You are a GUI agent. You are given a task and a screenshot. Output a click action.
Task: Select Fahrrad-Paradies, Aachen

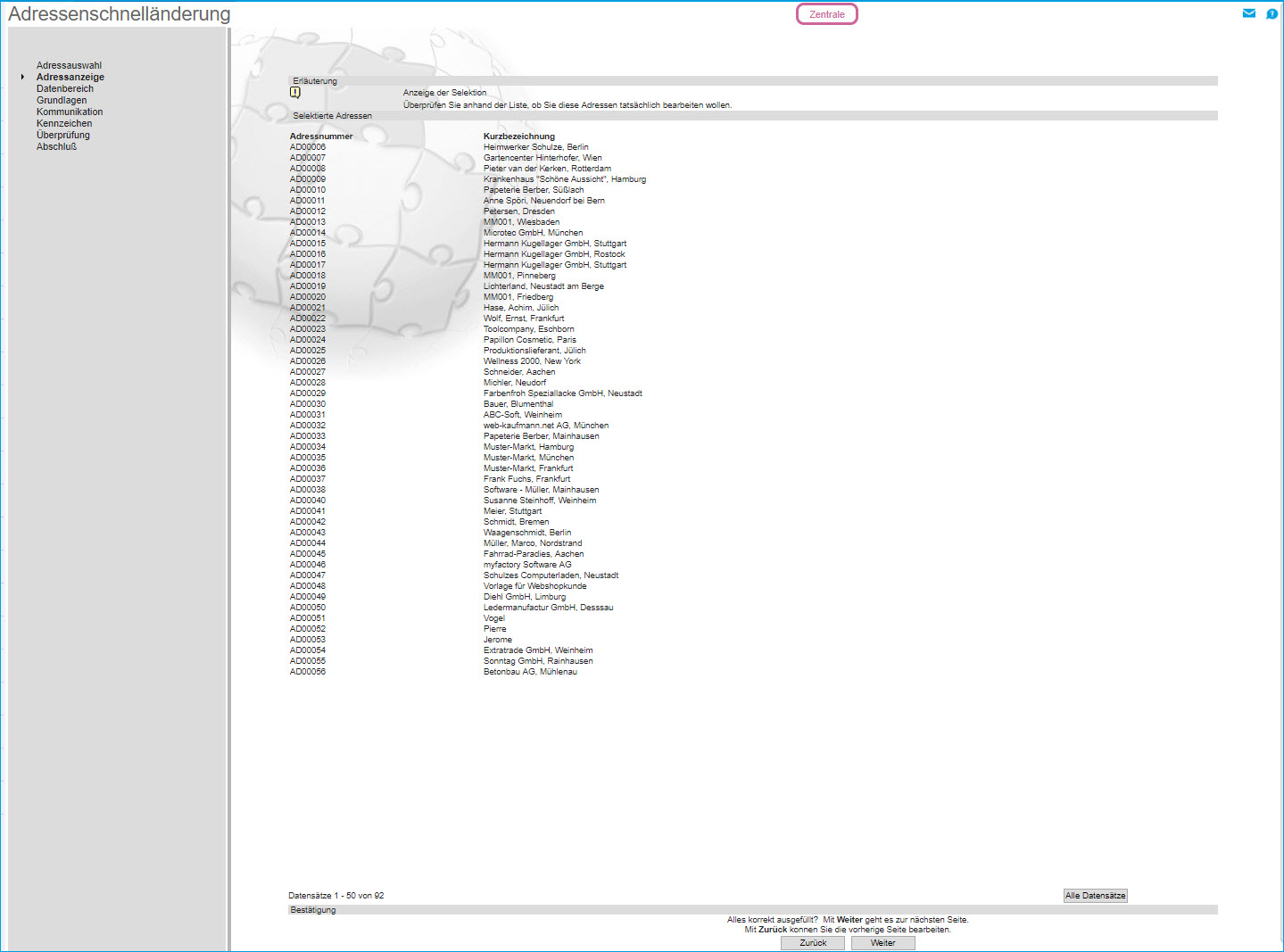click(534, 554)
